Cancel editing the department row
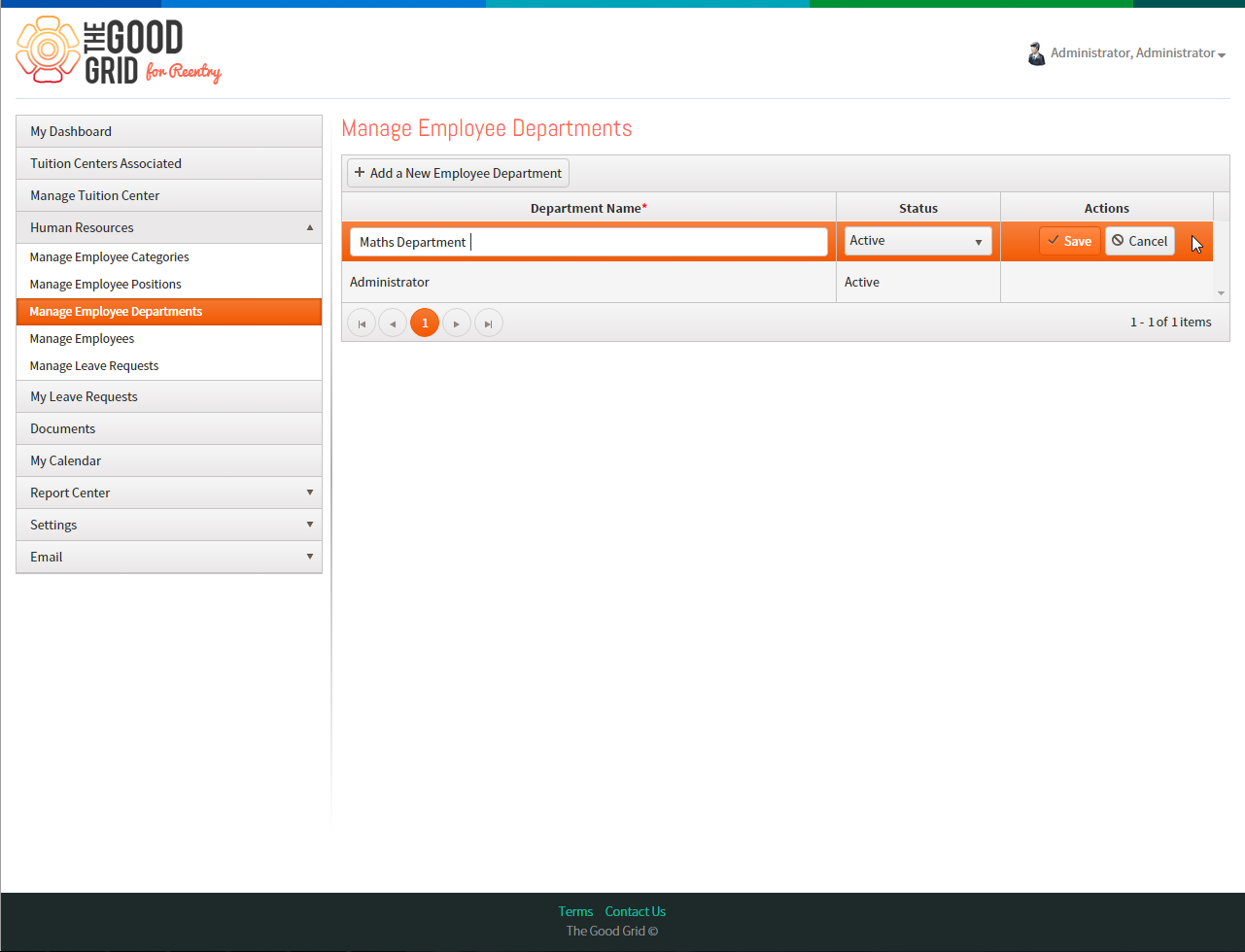Image resolution: width=1245 pixels, height=952 pixels. [x=1140, y=241]
